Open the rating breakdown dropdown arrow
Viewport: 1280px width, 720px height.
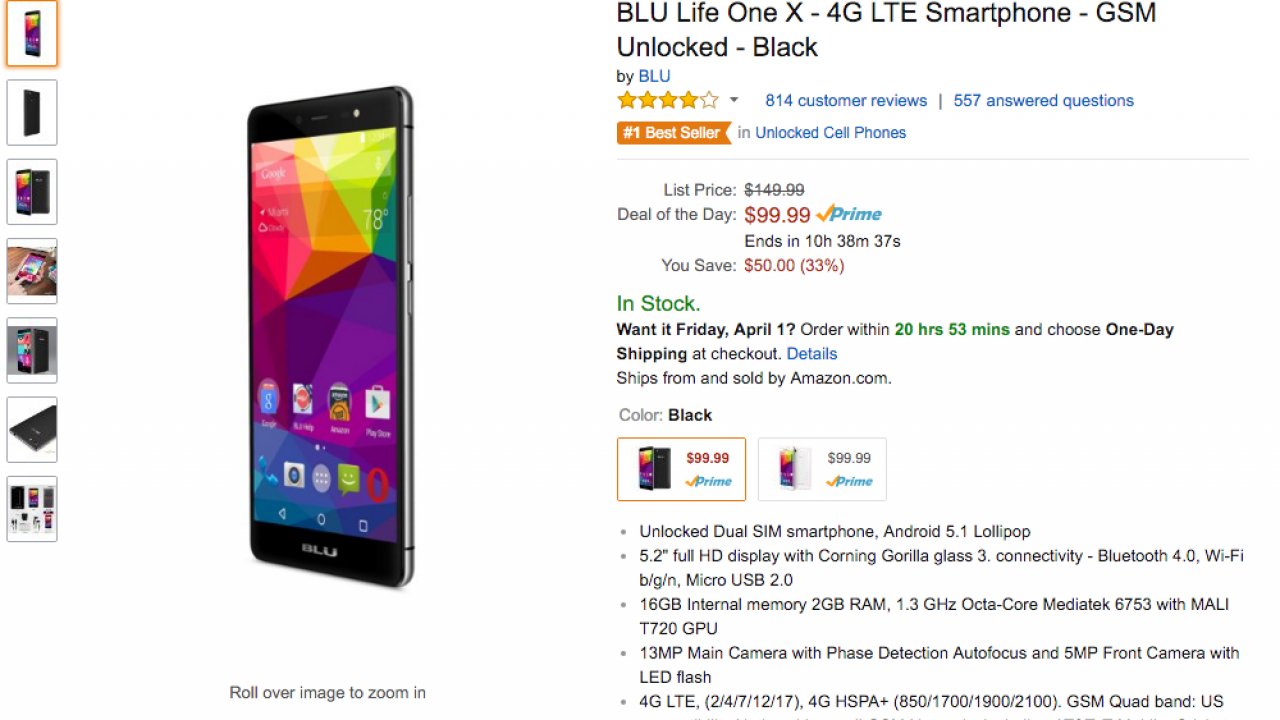(734, 100)
